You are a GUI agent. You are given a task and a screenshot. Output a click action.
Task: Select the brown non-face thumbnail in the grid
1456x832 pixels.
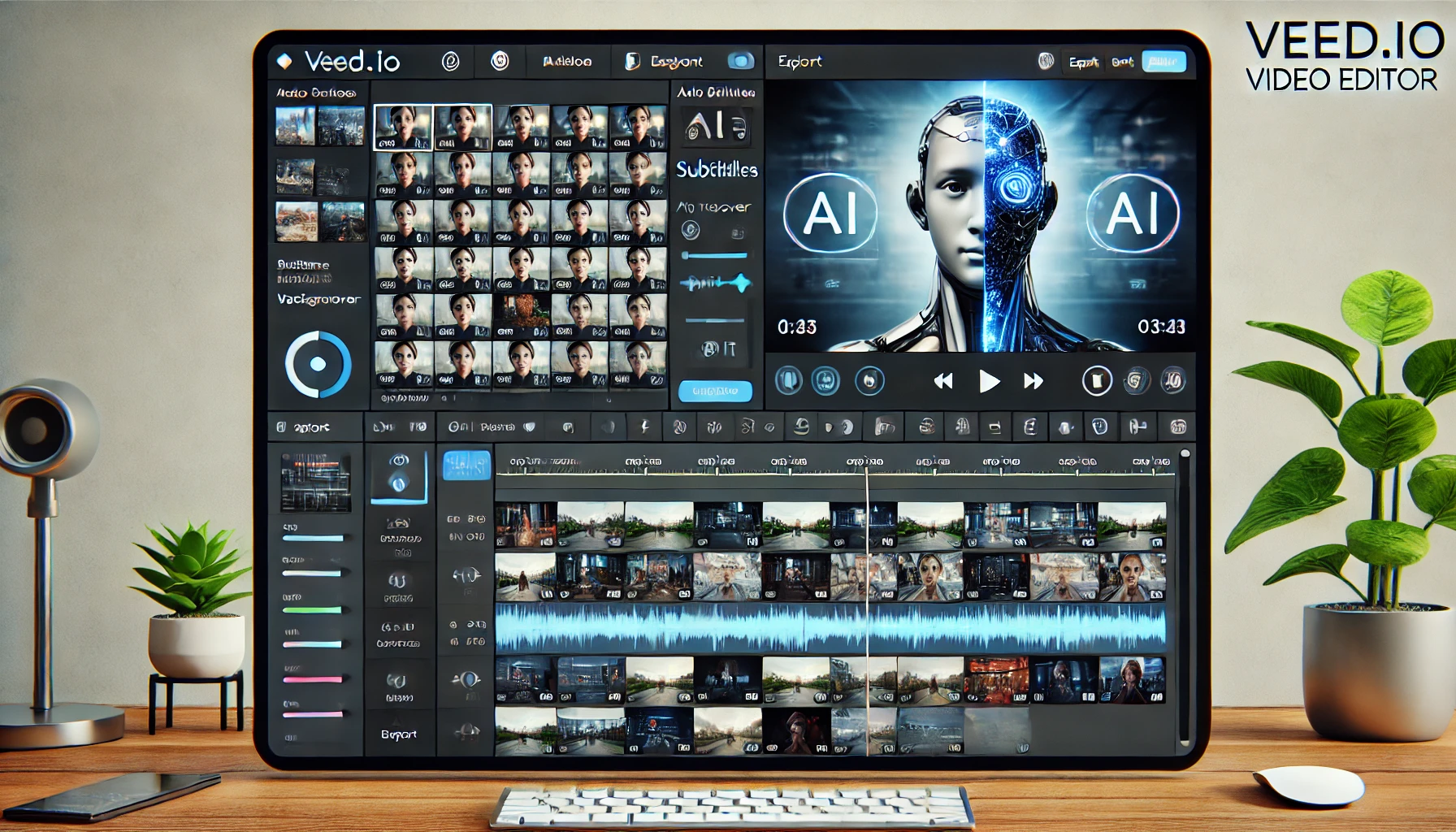pos(521,316)
